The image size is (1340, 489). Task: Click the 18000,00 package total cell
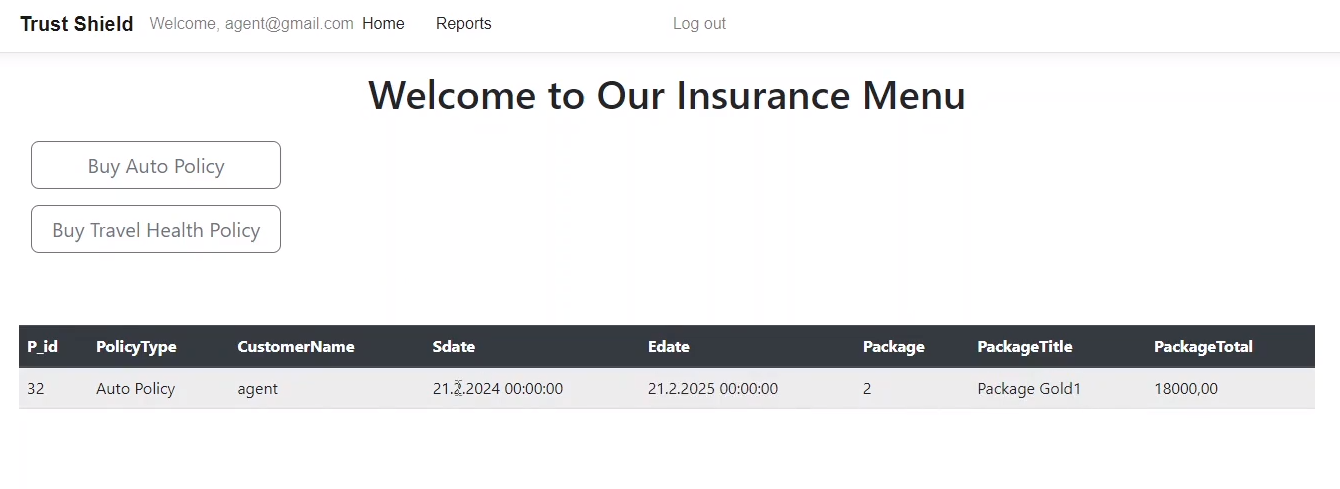pos(1186,389)
